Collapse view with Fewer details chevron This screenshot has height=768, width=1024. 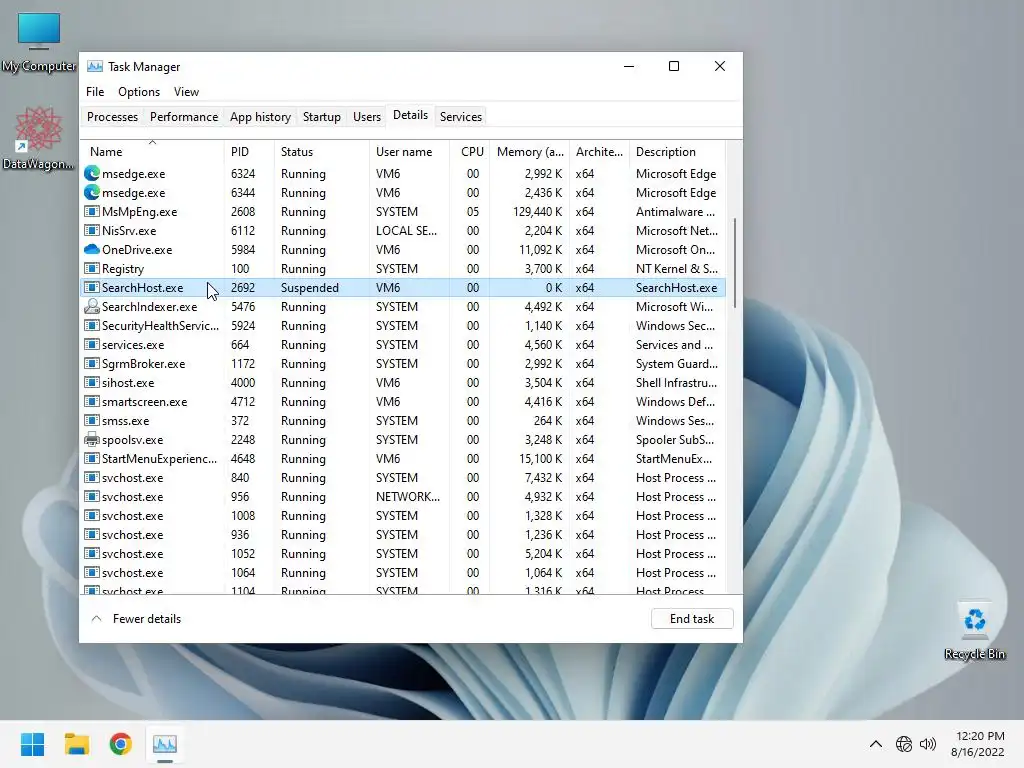(96, 618)
